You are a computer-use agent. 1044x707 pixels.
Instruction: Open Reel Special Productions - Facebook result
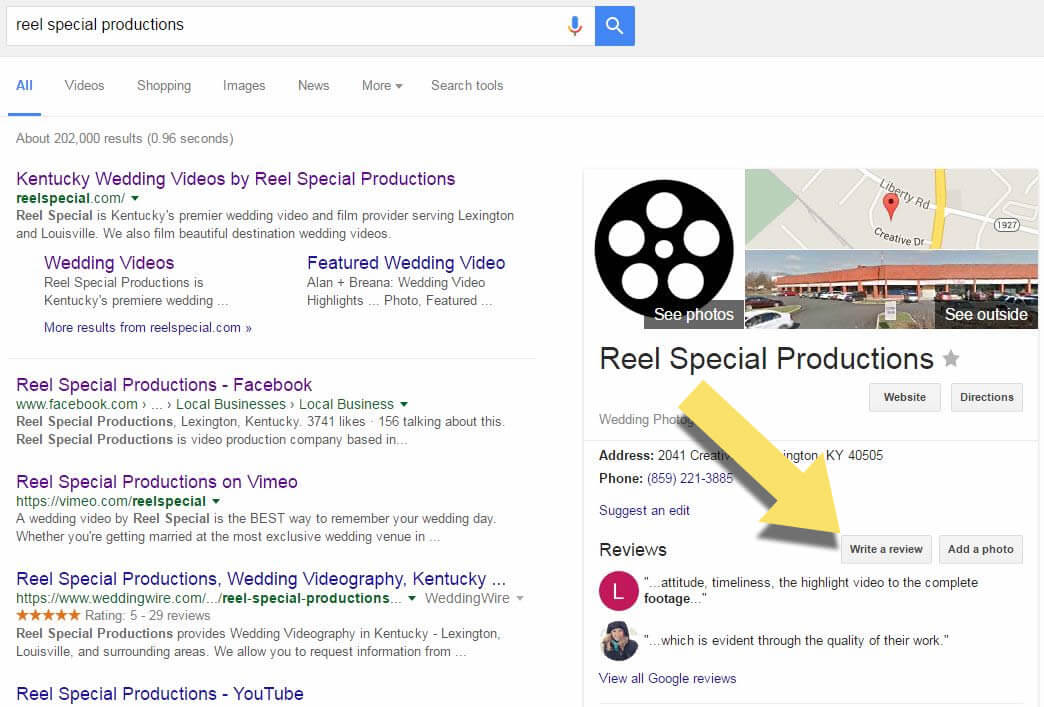pos(164,385)
